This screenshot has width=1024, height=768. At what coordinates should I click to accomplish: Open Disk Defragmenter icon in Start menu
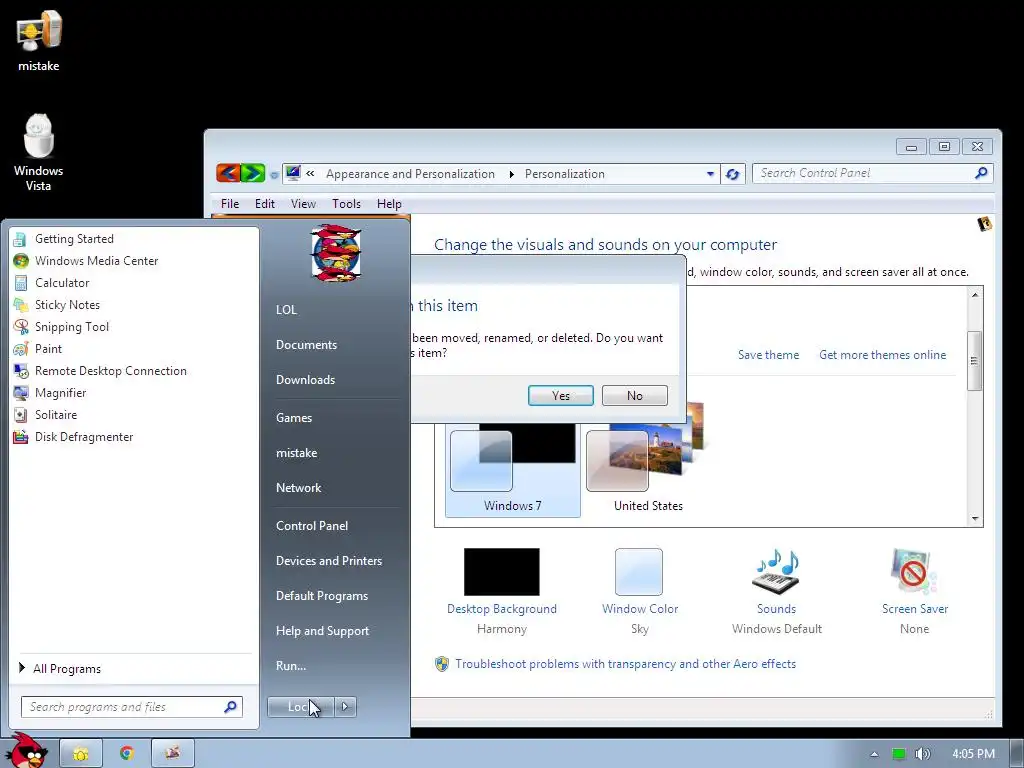click(21, 437)
